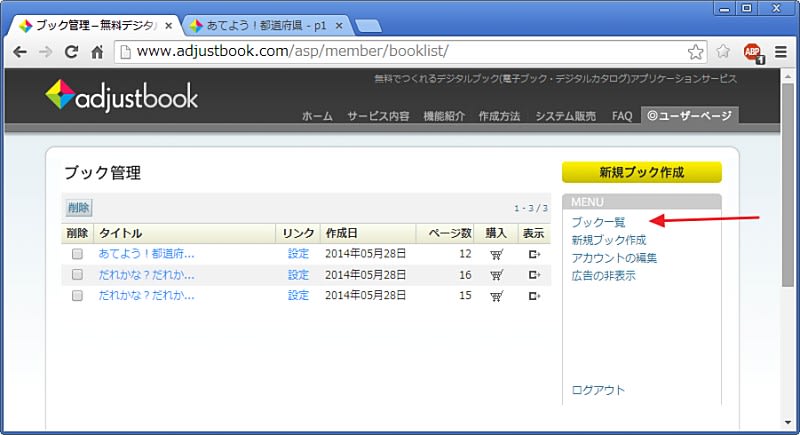Viewport: 800px width, 435px height.
Task: Open the Chrome hamburger menu
Action: pyautogui.click(x=781, y=52)
